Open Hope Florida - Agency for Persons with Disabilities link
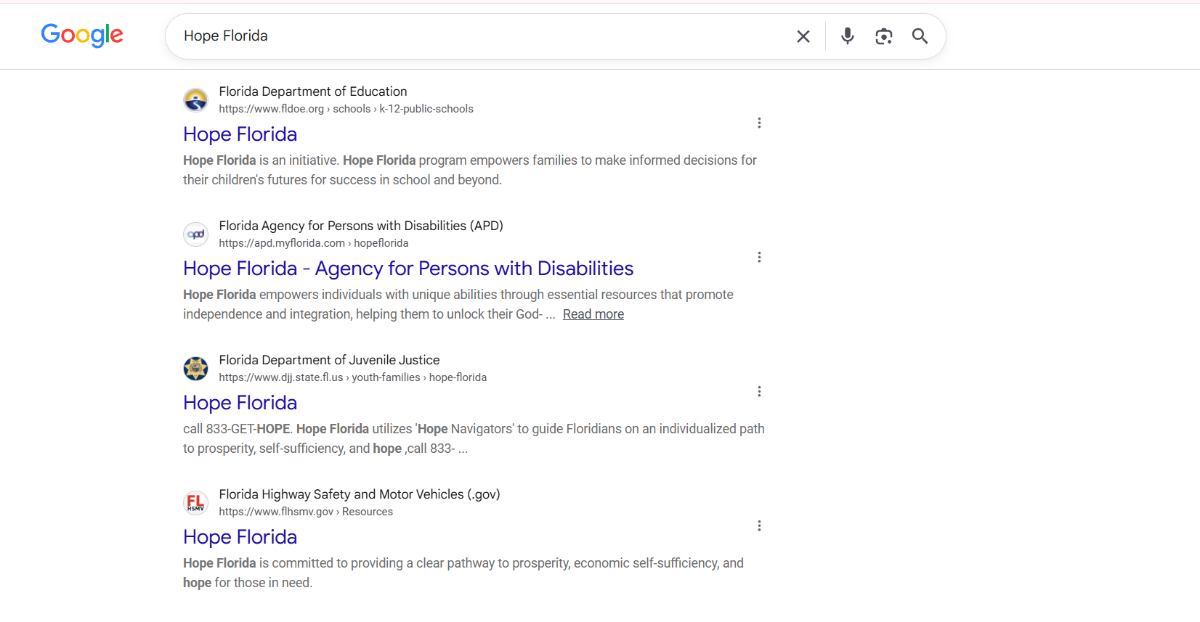This screenshot has height=622, width=1200. click(x=408, y=268)
